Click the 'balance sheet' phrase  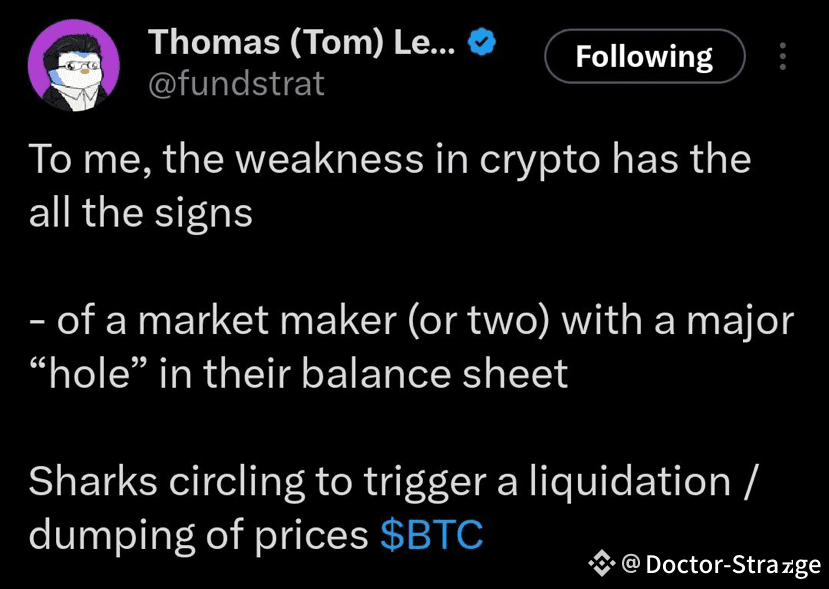pos(435,373)
